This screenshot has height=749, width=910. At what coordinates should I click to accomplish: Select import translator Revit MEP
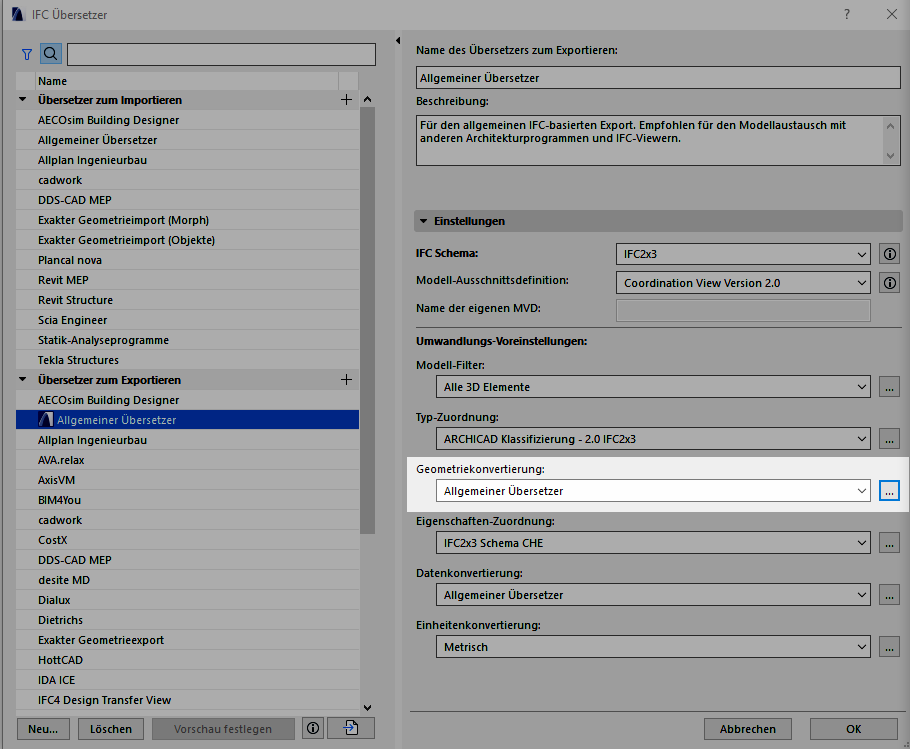pos(187,280)
